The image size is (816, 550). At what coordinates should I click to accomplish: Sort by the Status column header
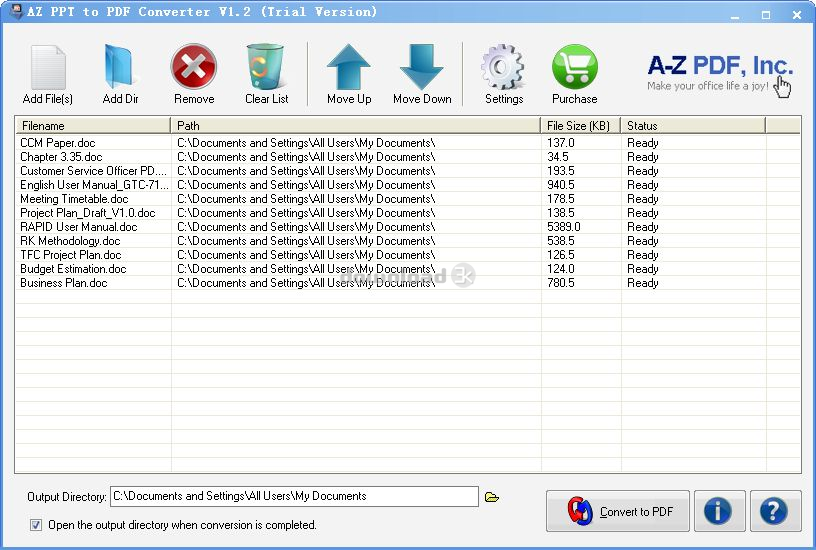(x=693, y=125)
